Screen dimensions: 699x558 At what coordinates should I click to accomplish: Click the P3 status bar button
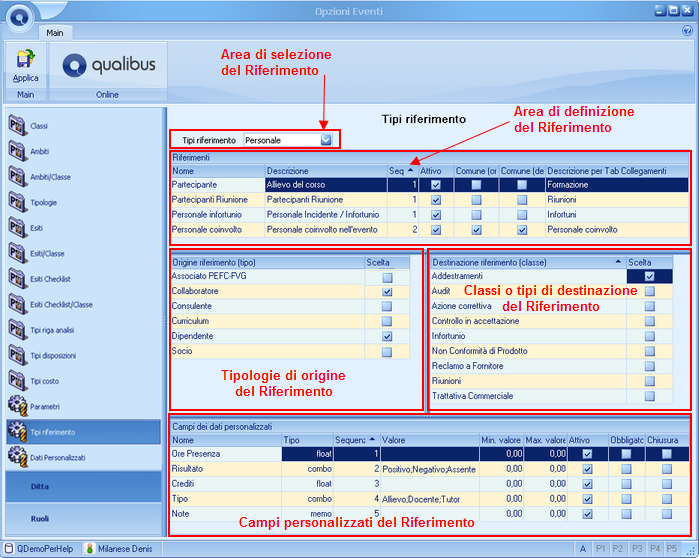(637, 549)
